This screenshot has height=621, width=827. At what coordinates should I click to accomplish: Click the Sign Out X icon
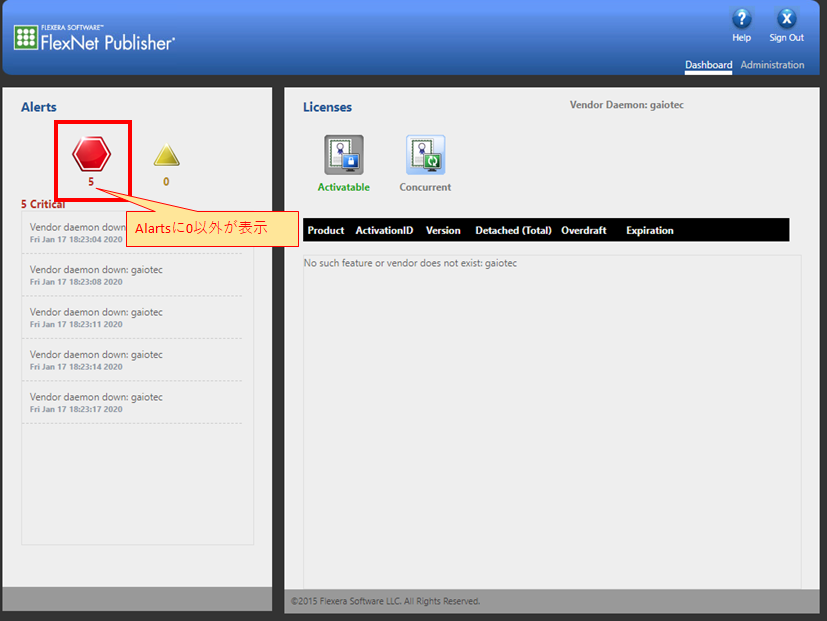pos(786,18)
